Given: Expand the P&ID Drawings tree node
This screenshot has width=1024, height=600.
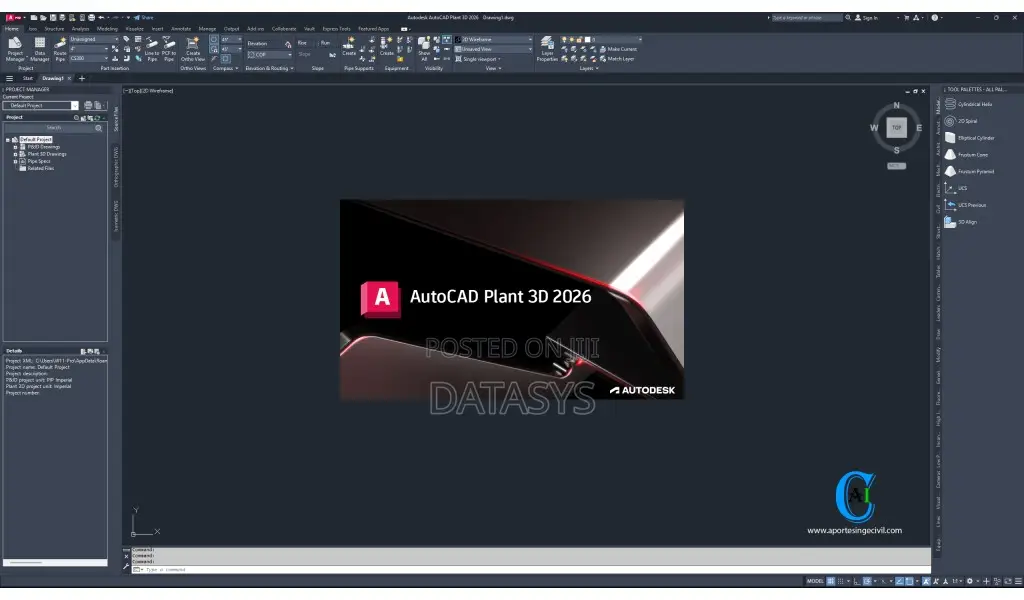Looking at the screenshot, I should pyautogui.click(x=15, y=147).
